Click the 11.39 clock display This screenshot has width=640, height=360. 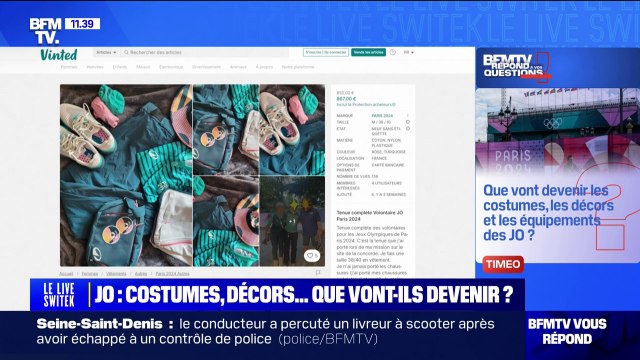coord(82,24)
